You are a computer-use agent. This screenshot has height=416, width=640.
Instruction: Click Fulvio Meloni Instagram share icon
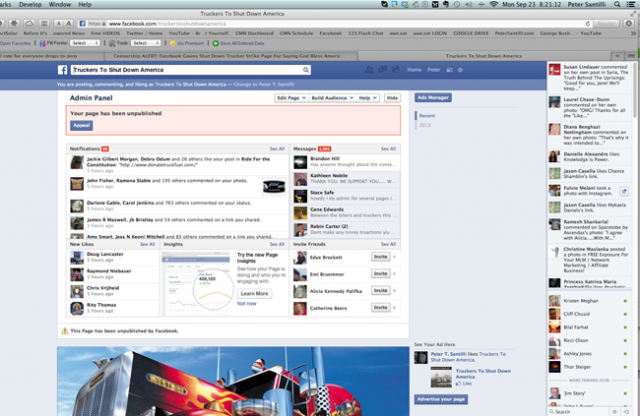pos(624,191)
